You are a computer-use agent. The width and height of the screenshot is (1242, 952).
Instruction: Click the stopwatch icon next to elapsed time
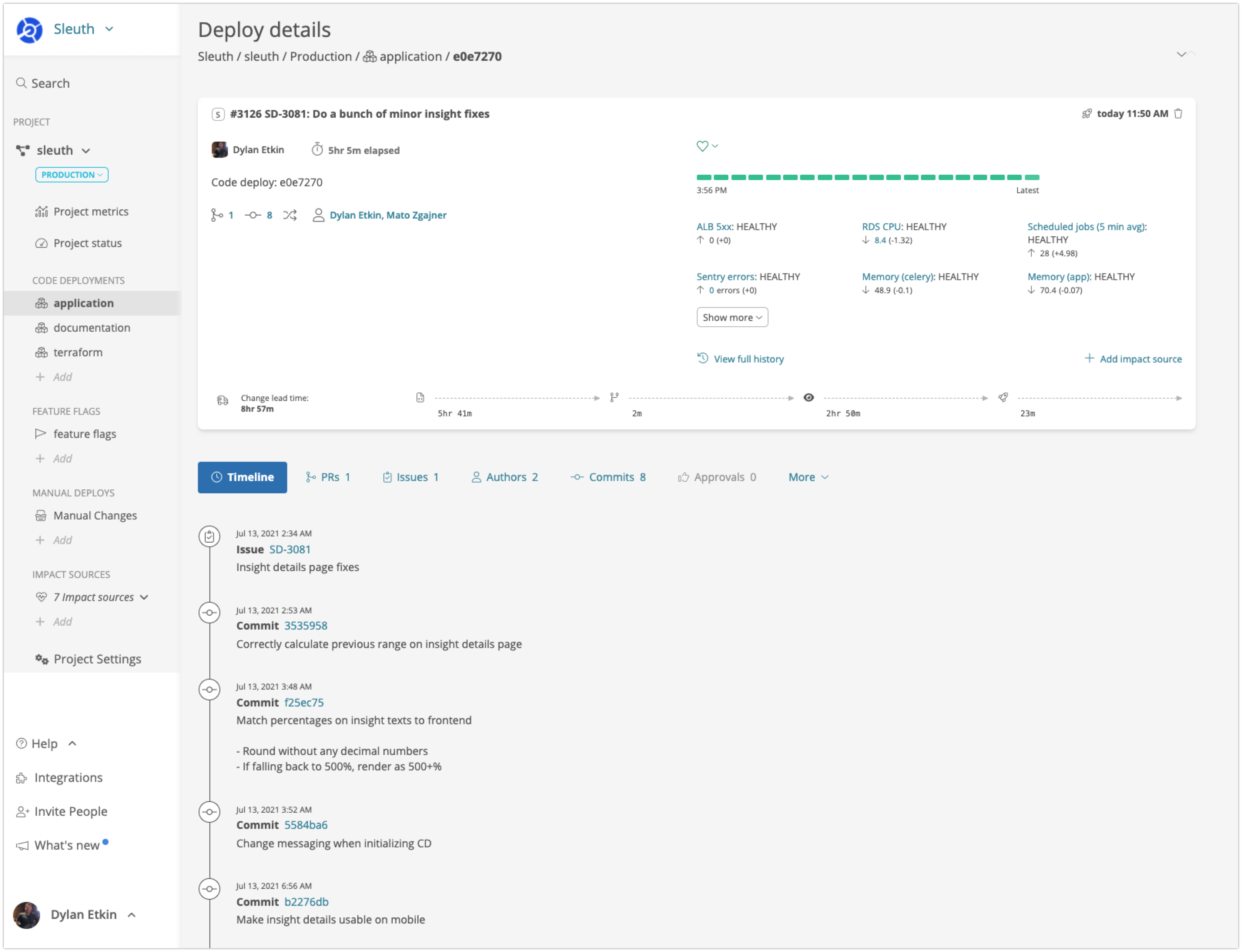coord(318,150)
